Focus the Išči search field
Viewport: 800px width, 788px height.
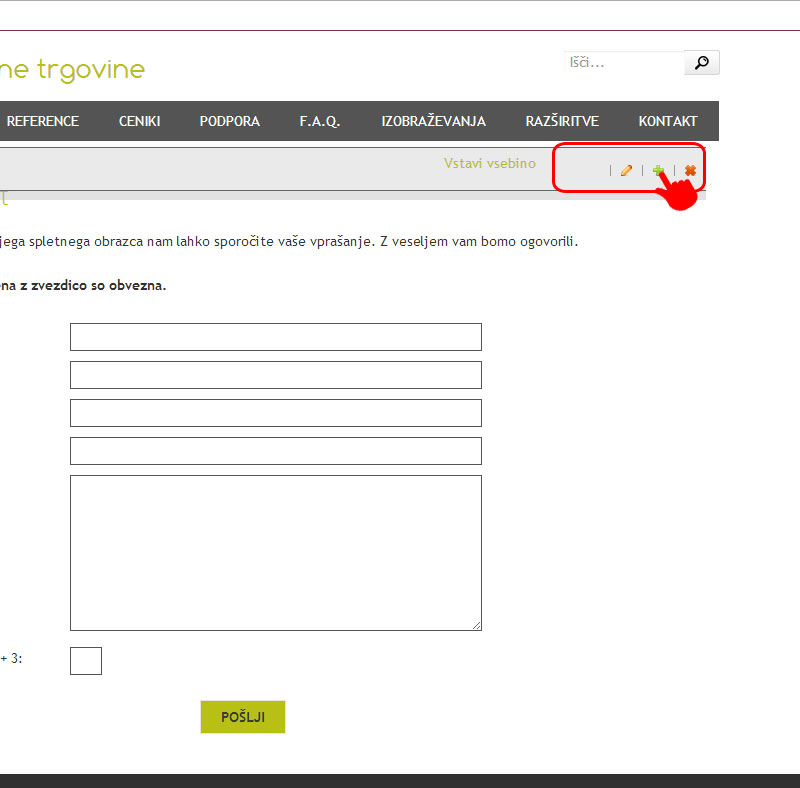pos(624,62)
